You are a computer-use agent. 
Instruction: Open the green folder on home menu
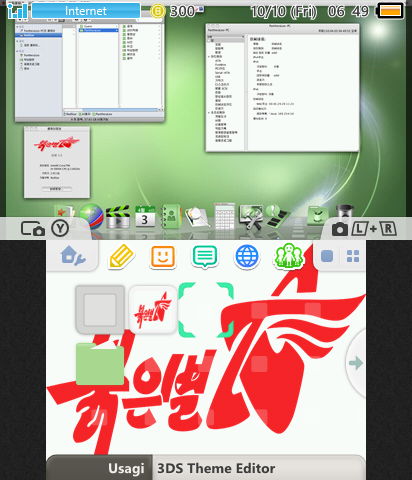tap(100, 364)
